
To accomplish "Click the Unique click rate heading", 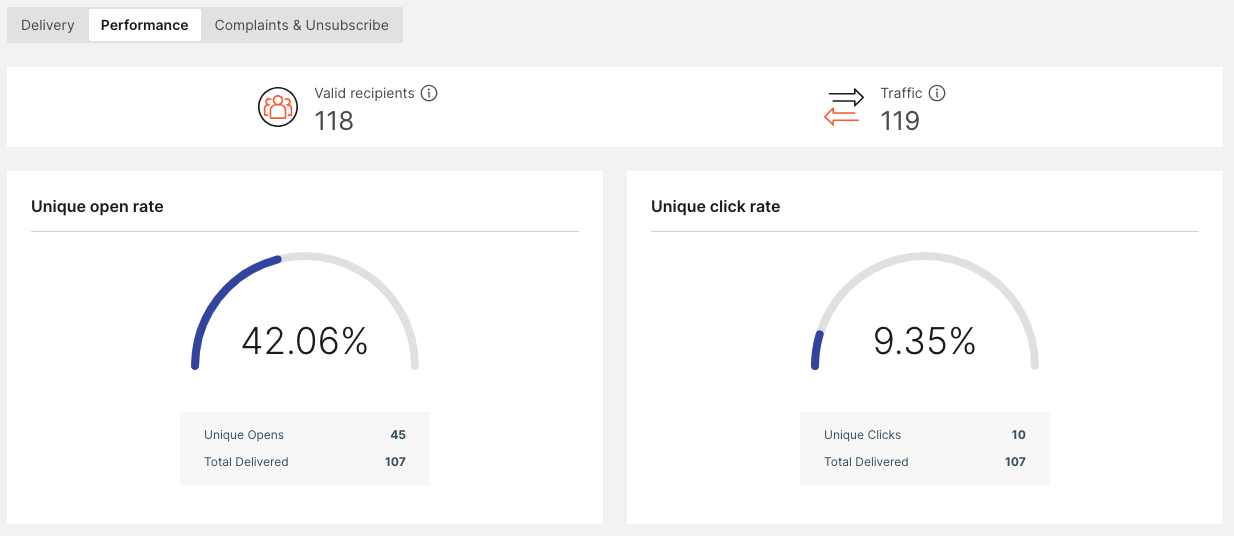I will tap(715, 207).
